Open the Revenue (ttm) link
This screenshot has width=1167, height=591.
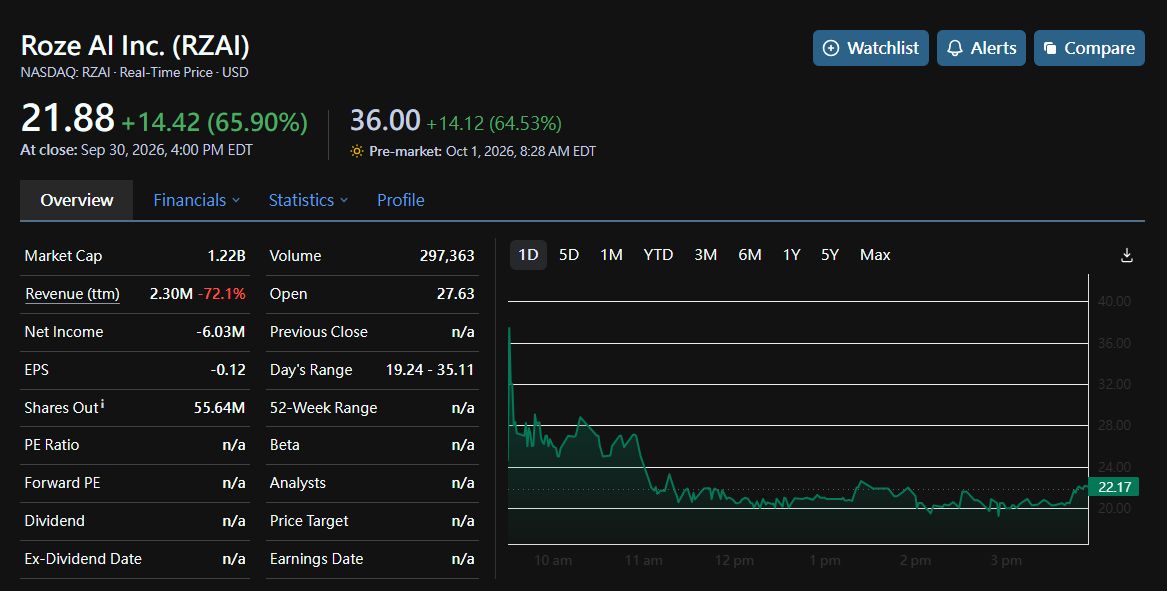tap(72, 294)
